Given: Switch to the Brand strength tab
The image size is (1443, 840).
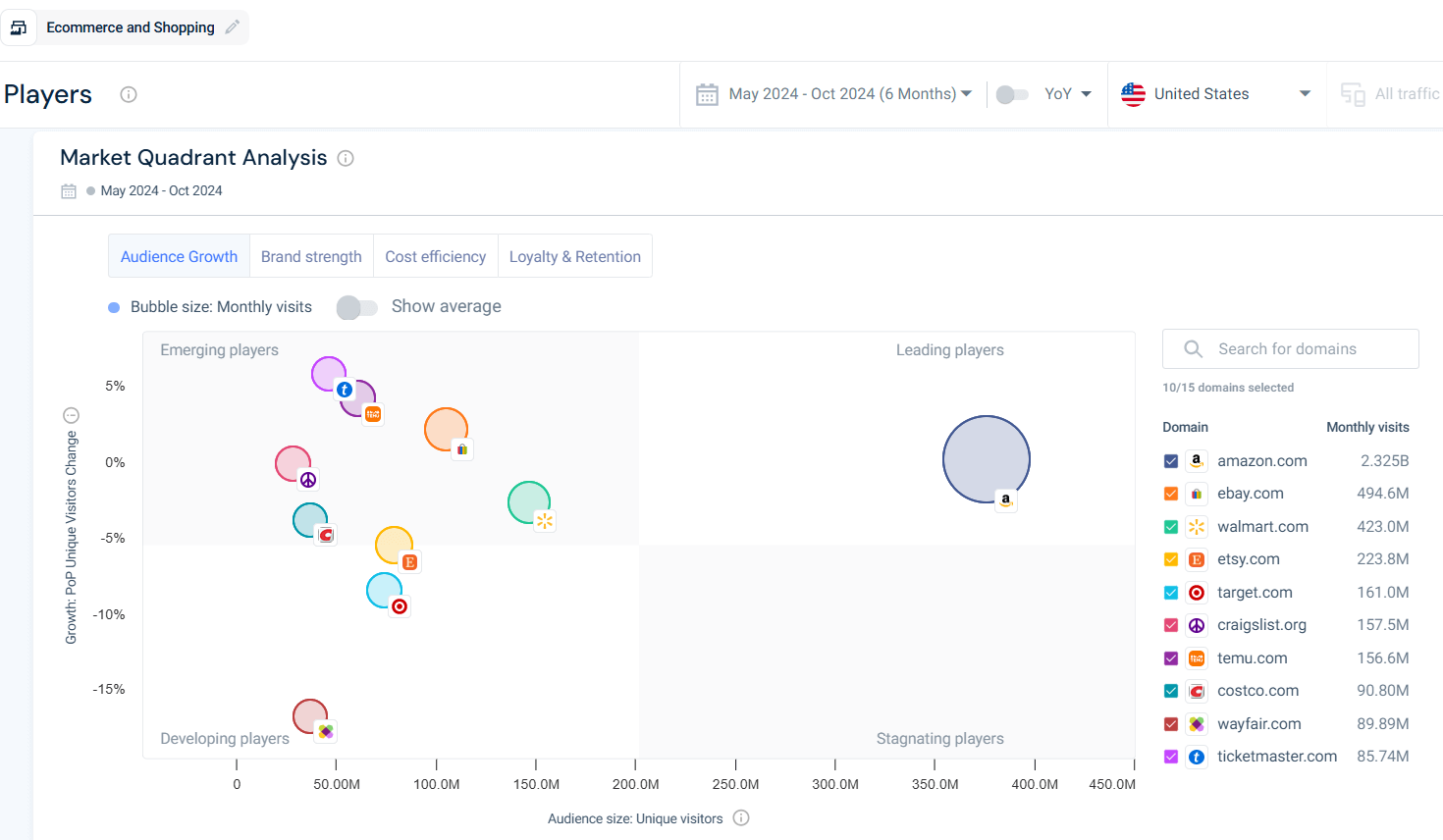Looking at the screenshot, I should point(311,256).
